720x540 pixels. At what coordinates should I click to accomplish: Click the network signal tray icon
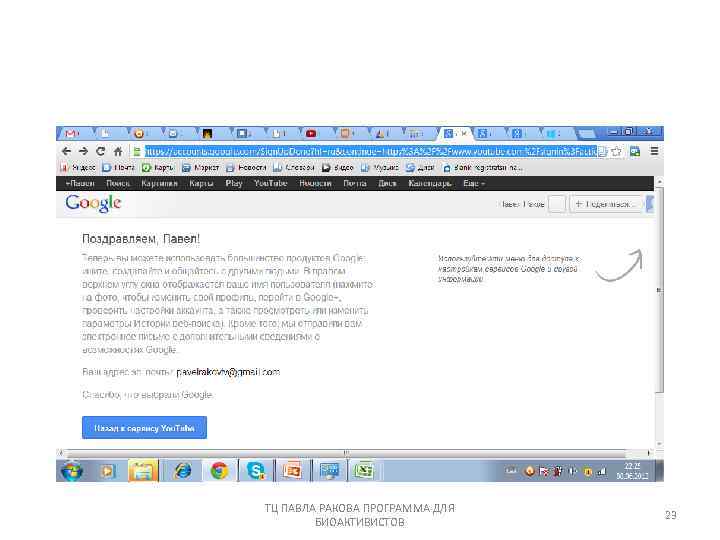[x=602, y=471]
